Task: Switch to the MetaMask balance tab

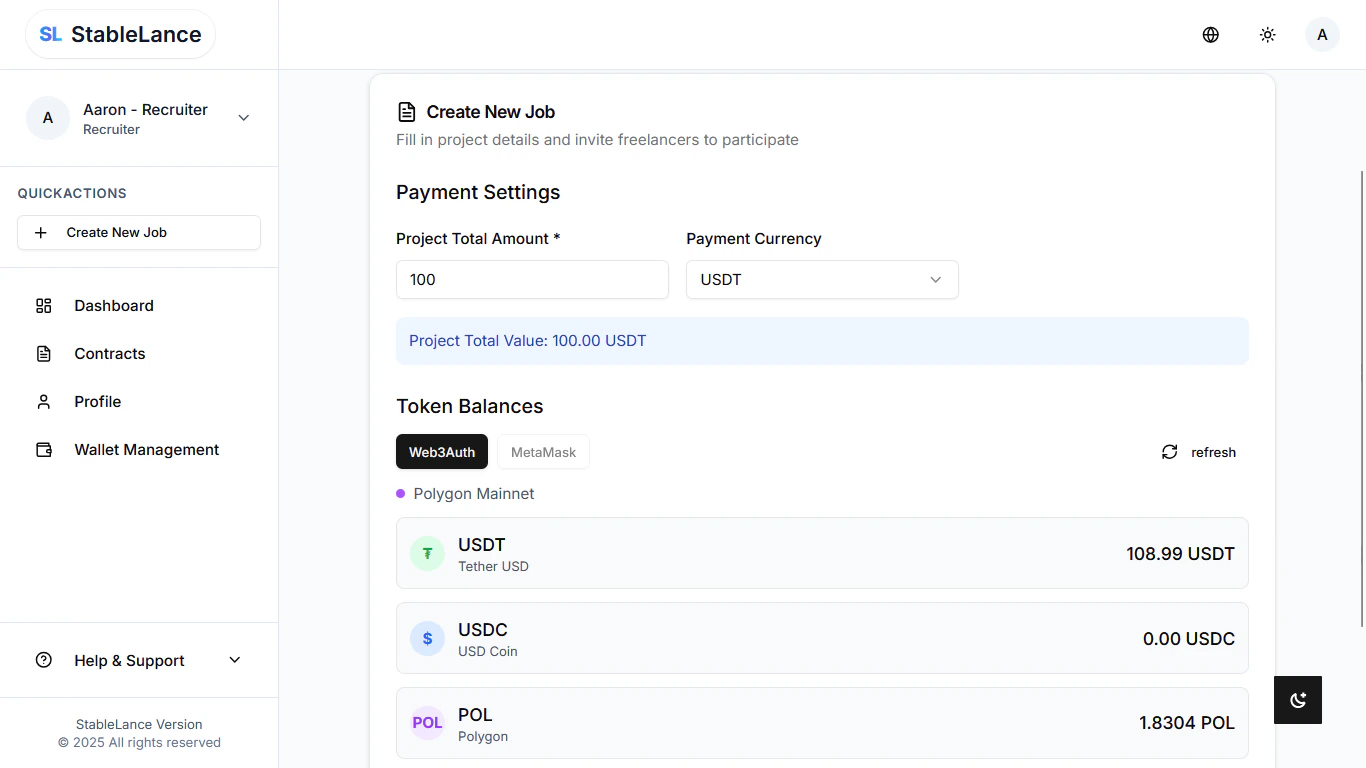Action: click(543, 452)
